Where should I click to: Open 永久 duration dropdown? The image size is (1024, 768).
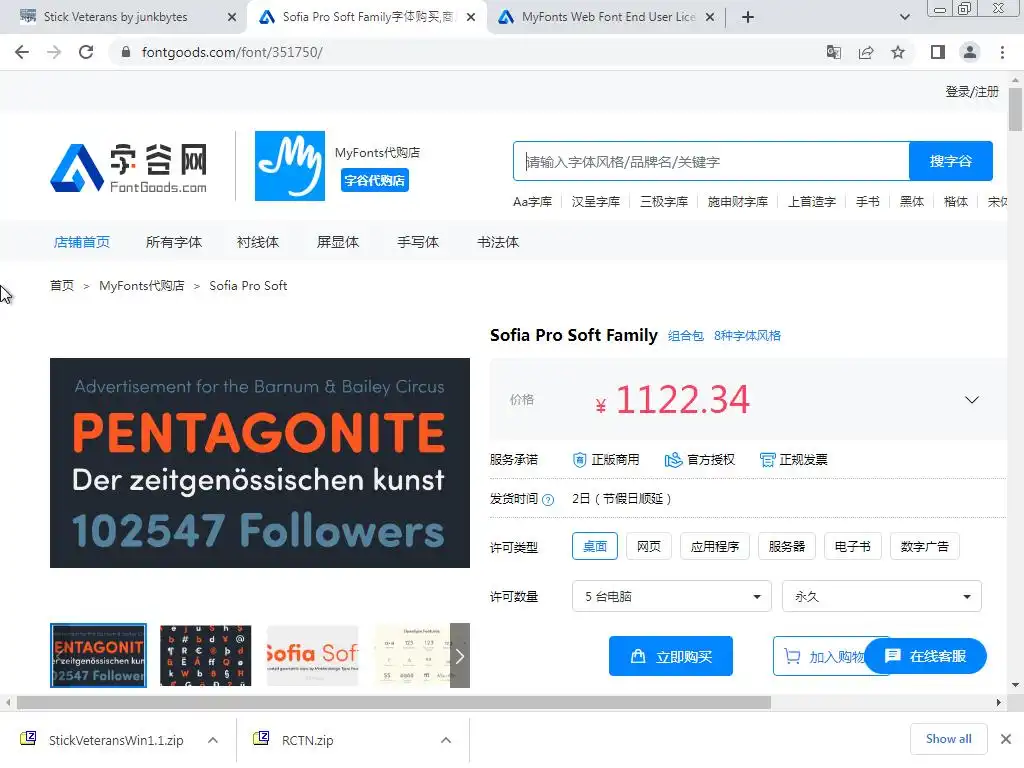click(882, 596)
